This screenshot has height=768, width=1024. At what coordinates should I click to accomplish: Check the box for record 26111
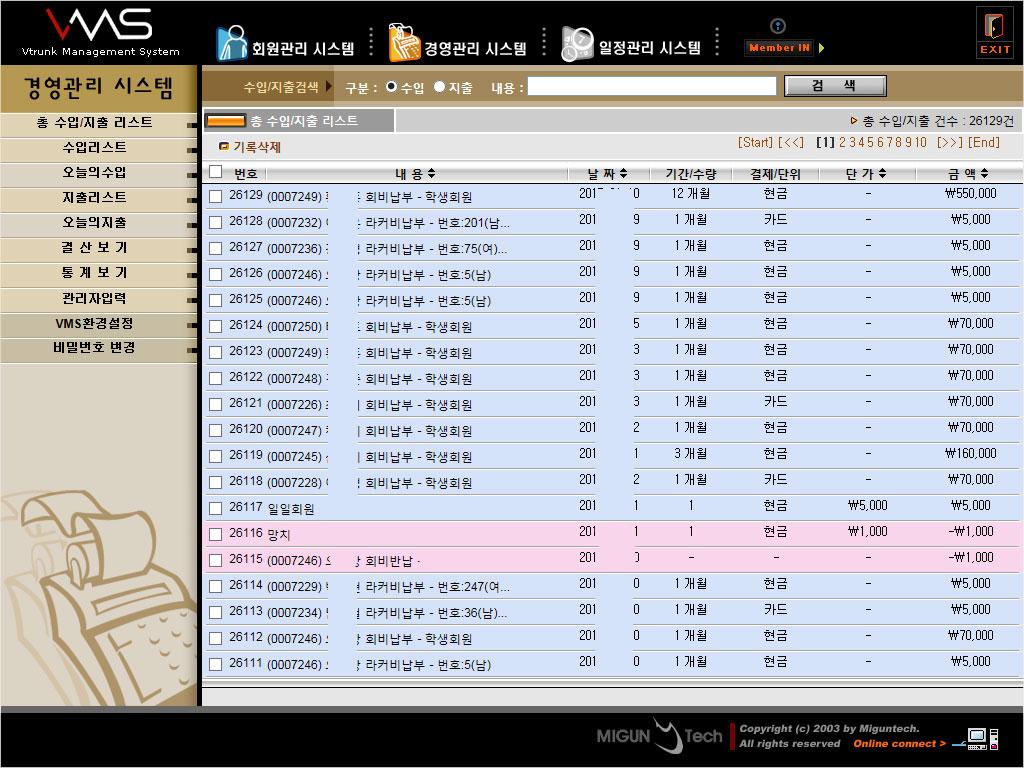(216, 664)
